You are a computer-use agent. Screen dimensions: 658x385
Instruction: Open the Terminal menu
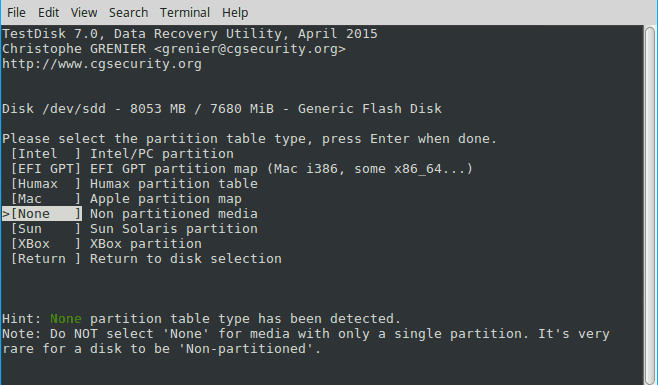pyautogui.click(x=185, y=13)
